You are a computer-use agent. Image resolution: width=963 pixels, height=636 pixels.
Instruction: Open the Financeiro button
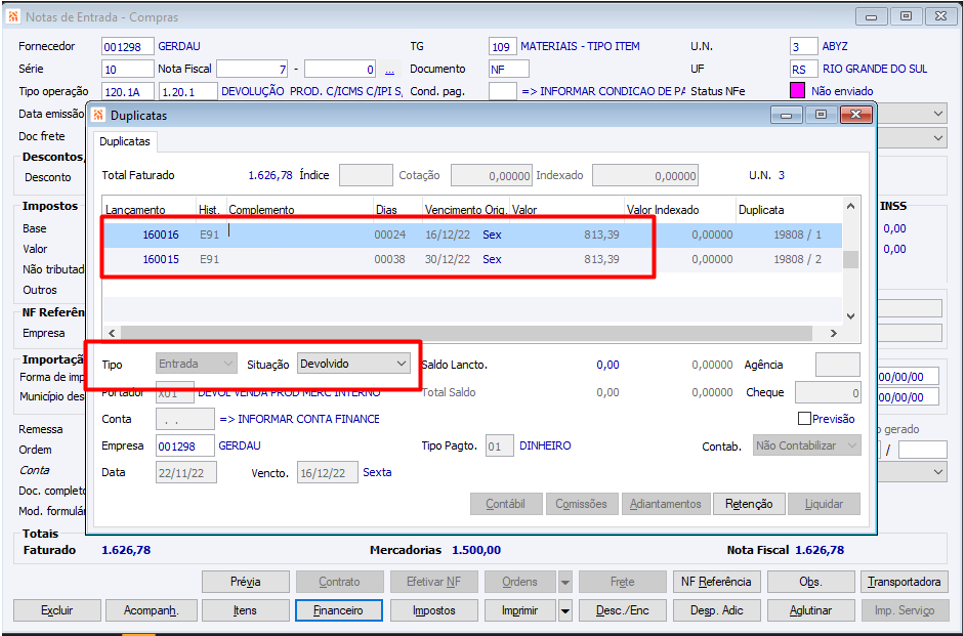click(338, 611)
